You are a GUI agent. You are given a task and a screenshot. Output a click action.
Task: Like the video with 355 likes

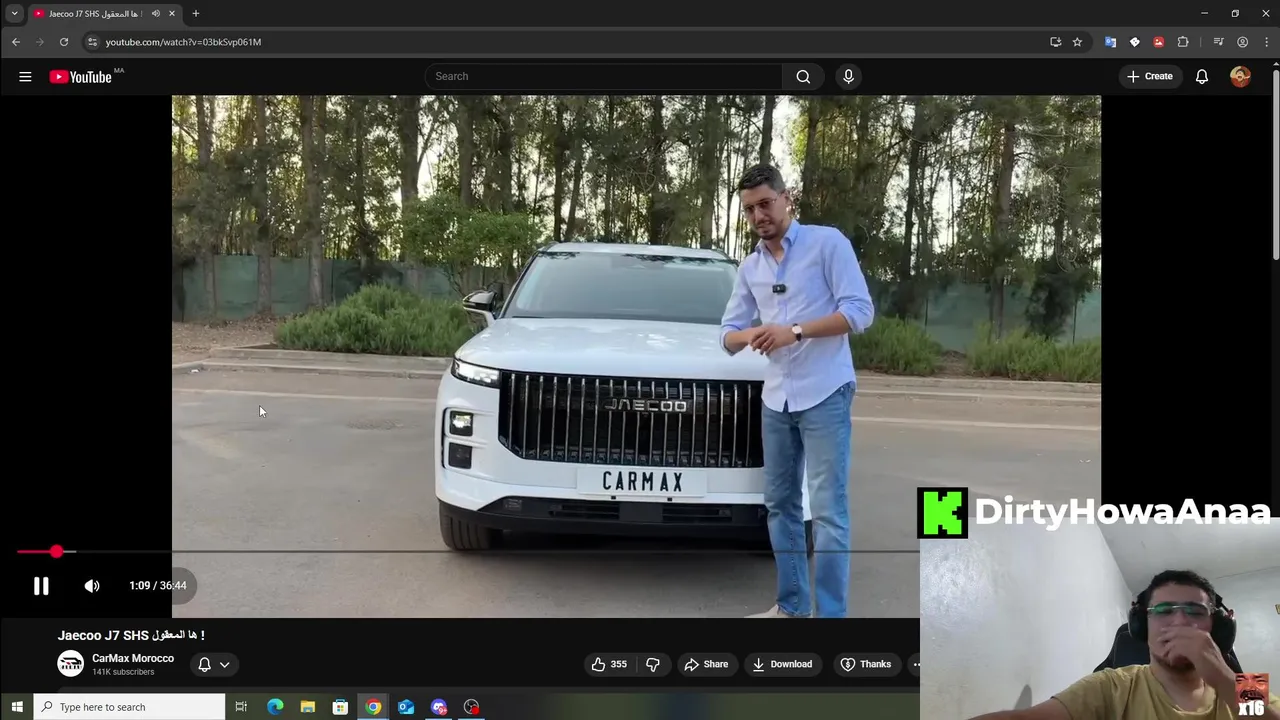pos(609,664)
